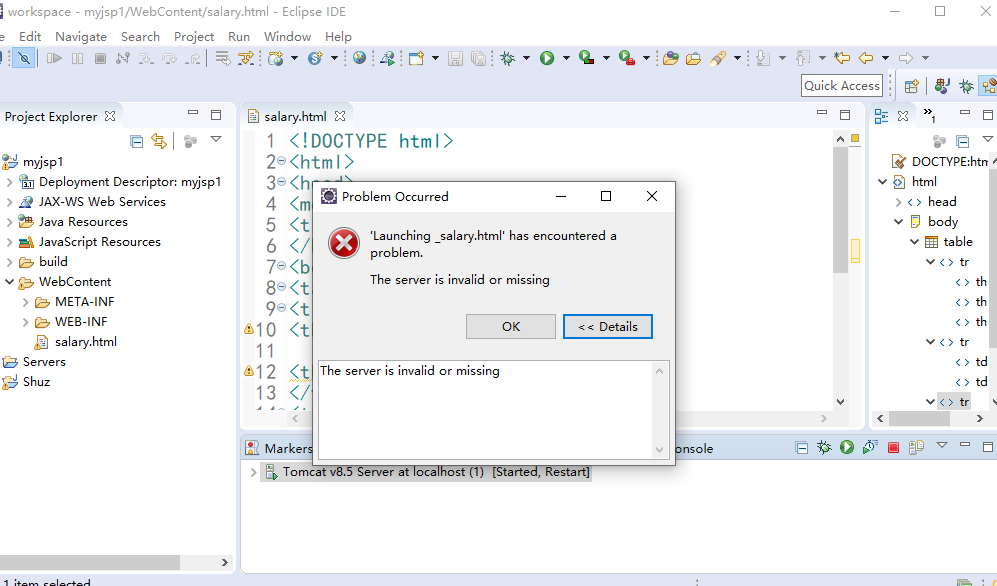Image resolution: width=997 pixels, height=586 pixels.
Task: Switch to the Debug perspective icon
Action: (x=966, y=86)
